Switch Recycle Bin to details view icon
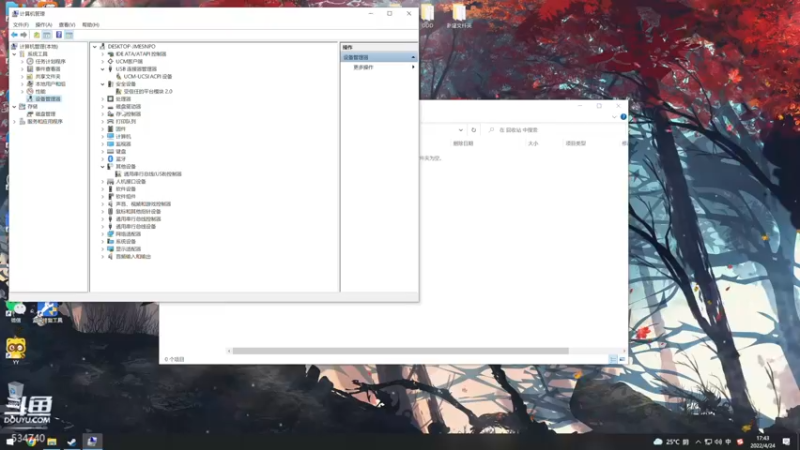 pos(613,359)
